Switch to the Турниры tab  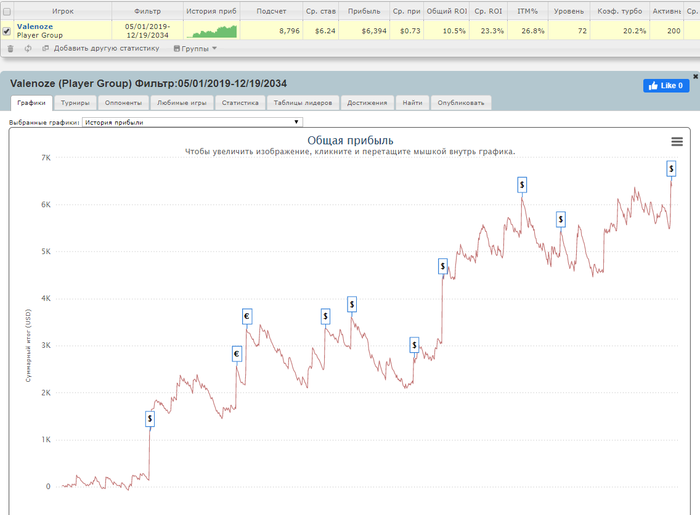[75, 103]
